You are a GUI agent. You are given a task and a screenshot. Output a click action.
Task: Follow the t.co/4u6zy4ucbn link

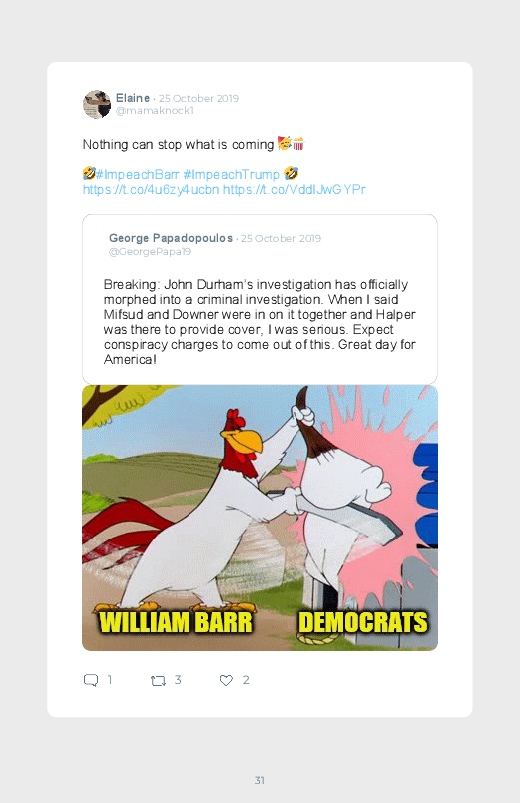point(151,189)
